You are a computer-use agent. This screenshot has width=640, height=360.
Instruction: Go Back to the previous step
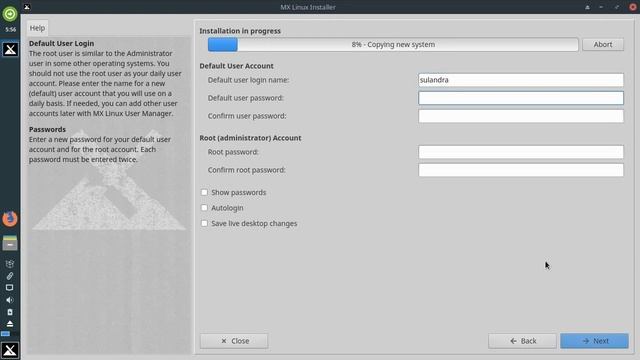point(522,341)
